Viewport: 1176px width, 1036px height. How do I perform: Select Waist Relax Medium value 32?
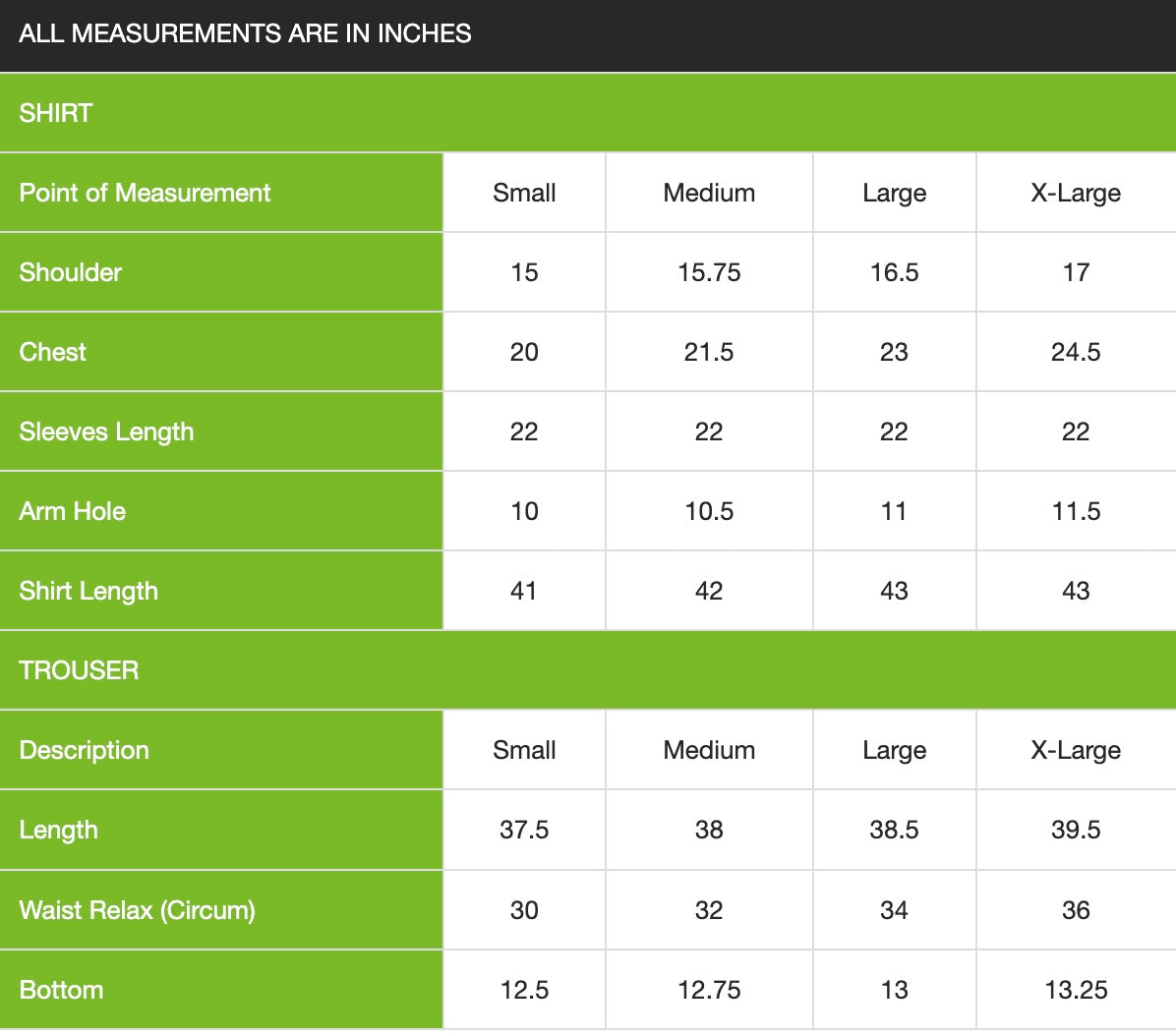[709, 910]
